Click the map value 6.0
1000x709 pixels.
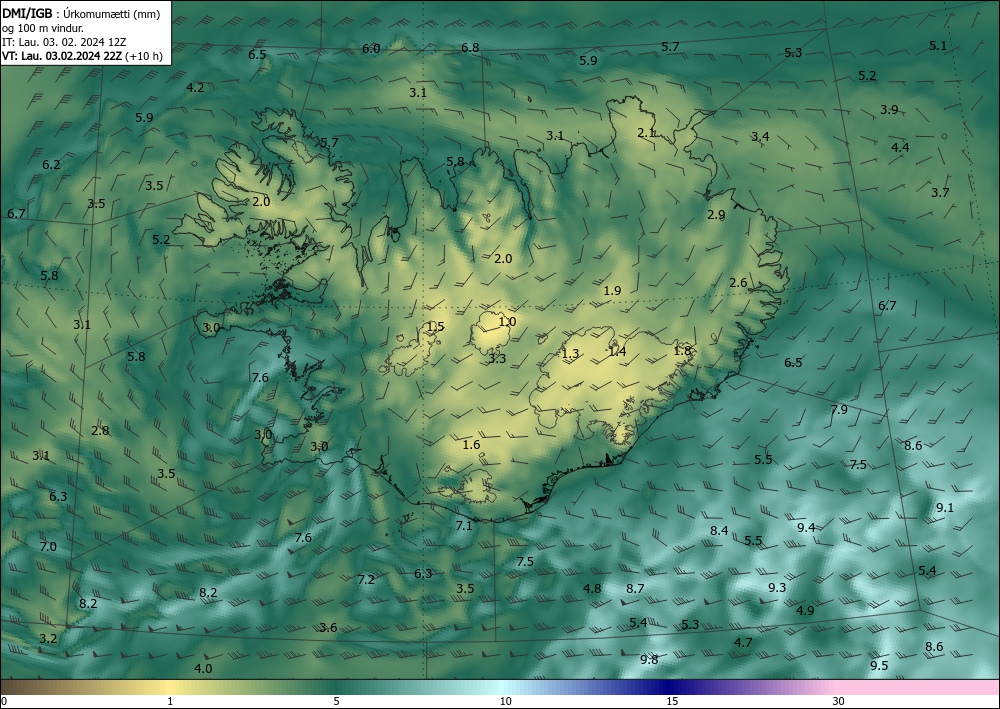point(371,48)
